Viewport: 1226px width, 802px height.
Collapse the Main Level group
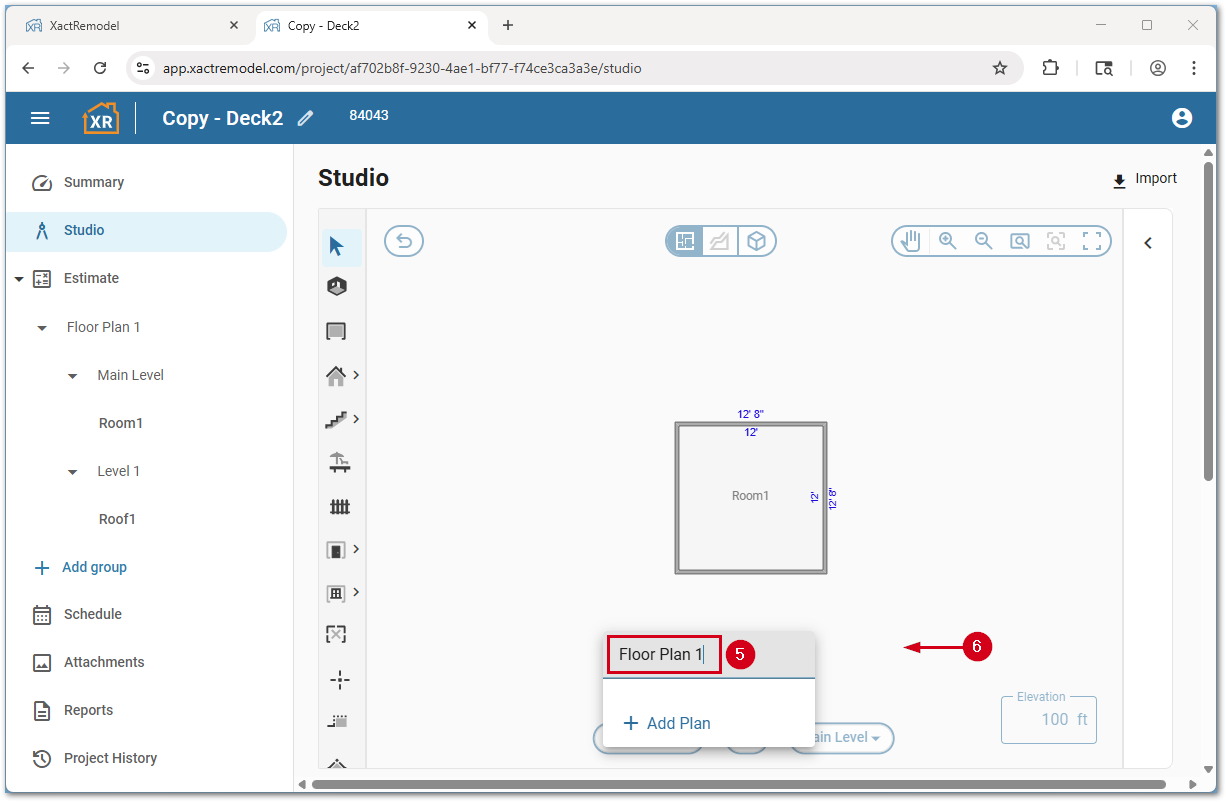[x=72, y=376]
